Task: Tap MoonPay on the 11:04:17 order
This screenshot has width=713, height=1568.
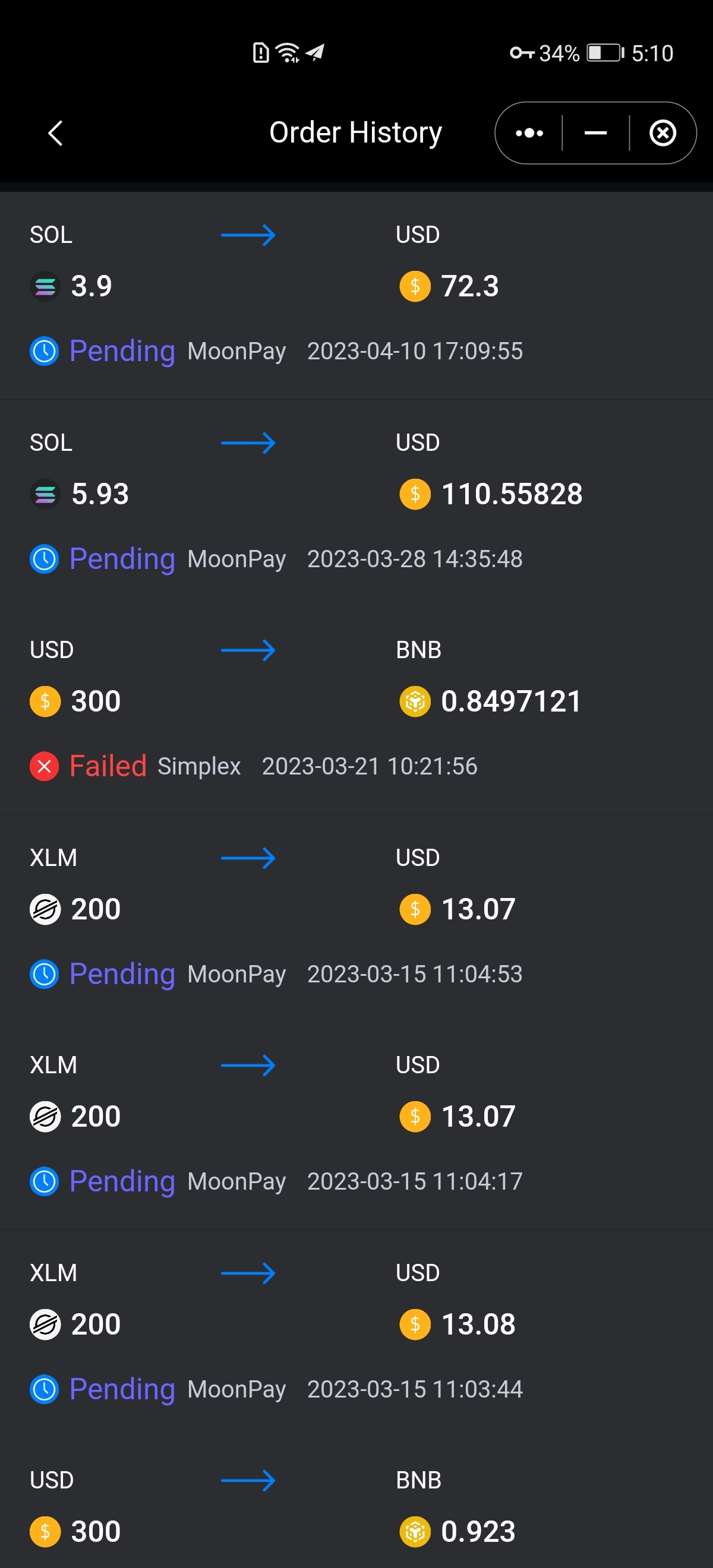Action: pyautogui.click(x=237, y=1181)
